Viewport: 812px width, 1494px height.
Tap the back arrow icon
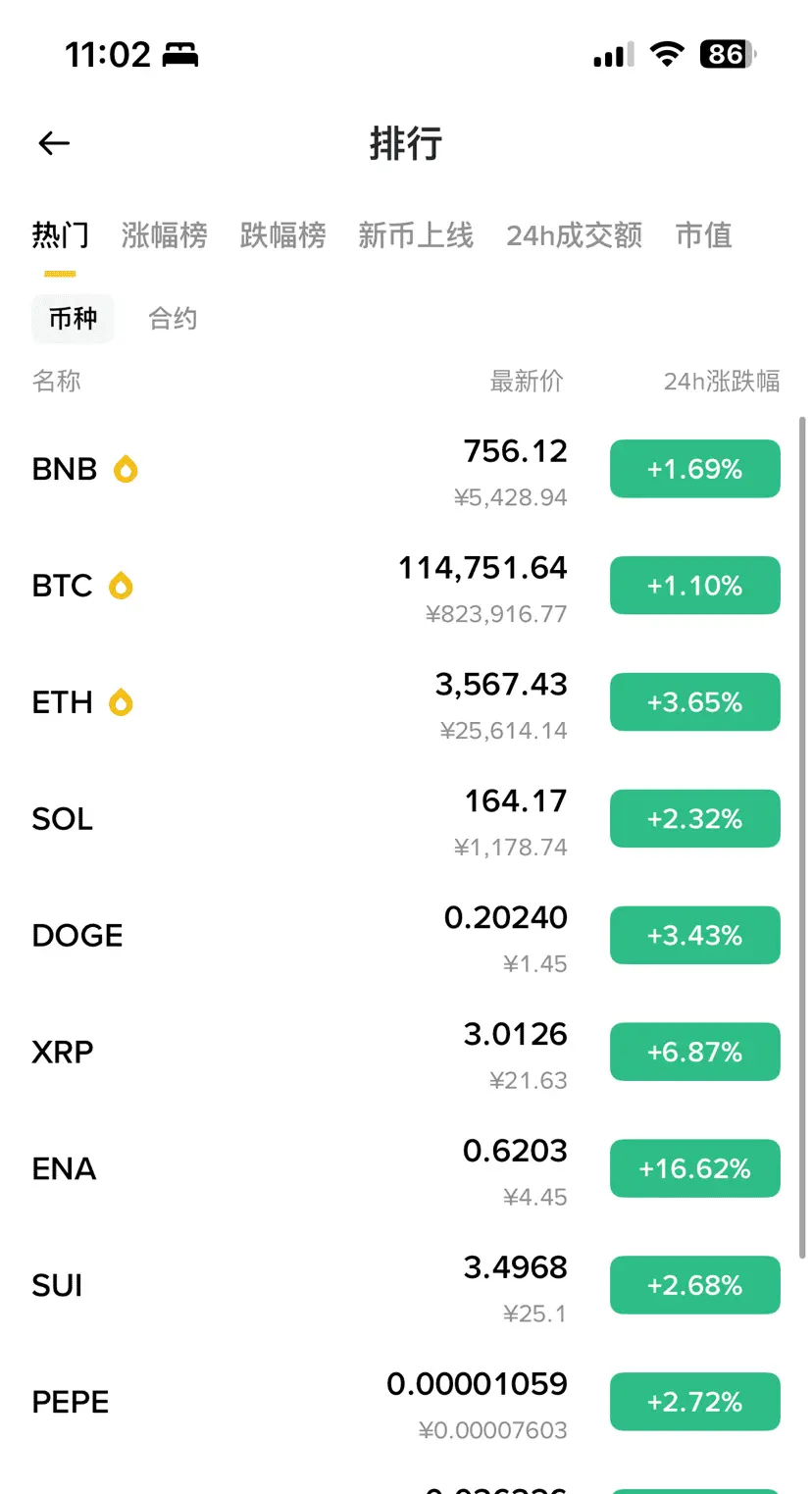(x=54, y=144)
